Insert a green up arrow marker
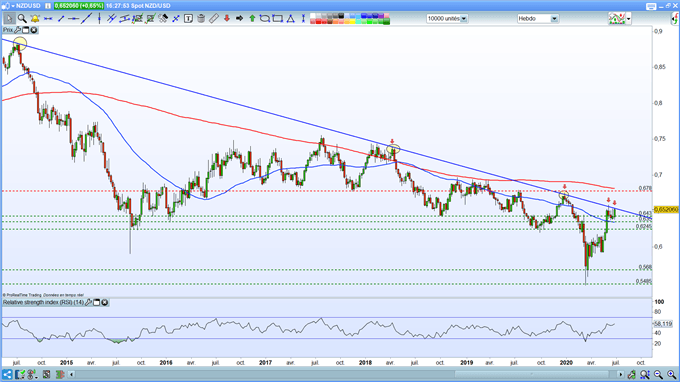This screenshot has width=680, height=382. pos(252,19)
